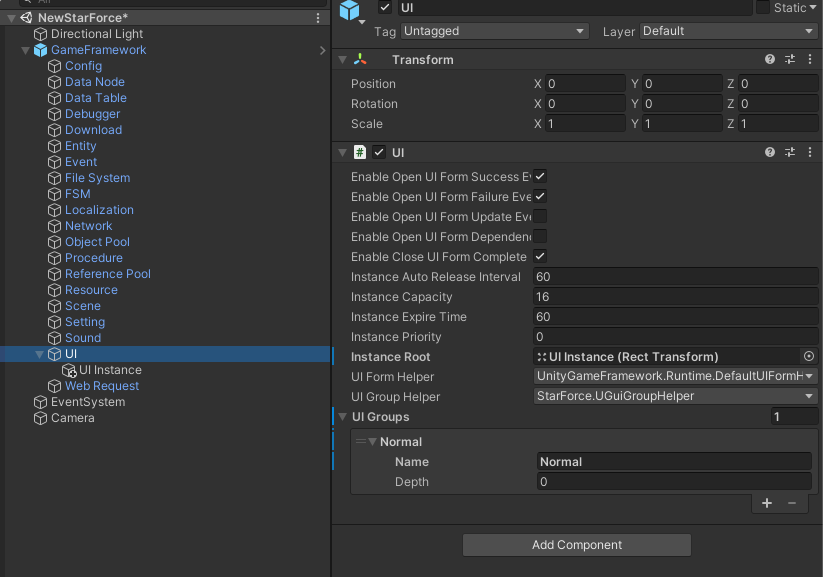Collapse the UI Groups list foldout

click(343, 417)
